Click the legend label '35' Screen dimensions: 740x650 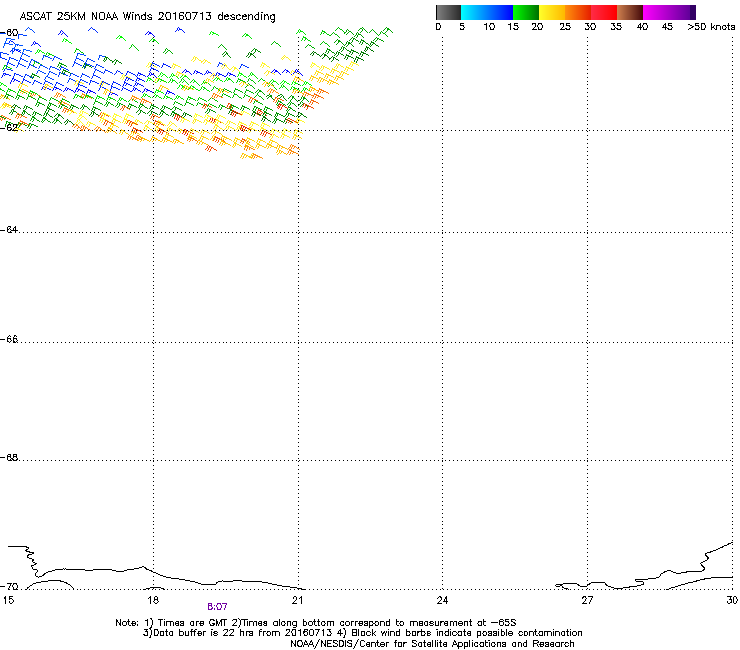coord(616,26)
